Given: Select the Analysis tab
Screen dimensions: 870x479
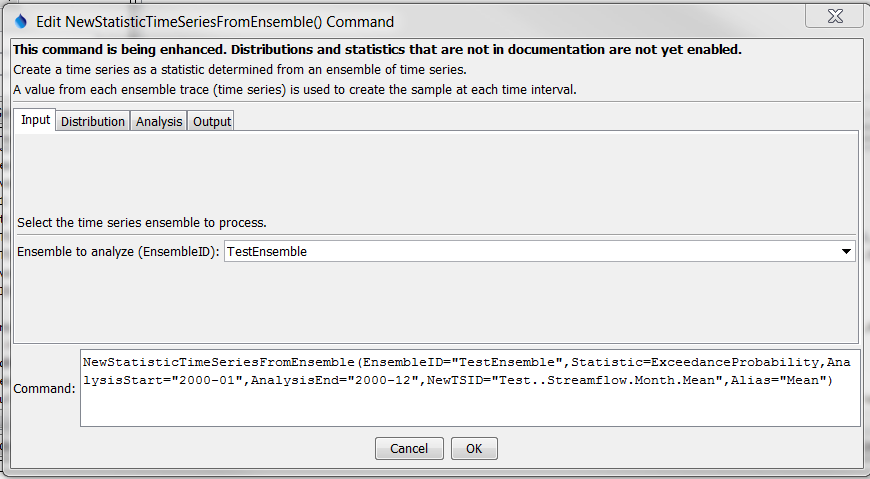Looking at the screenshot, I should pos(159,121).
